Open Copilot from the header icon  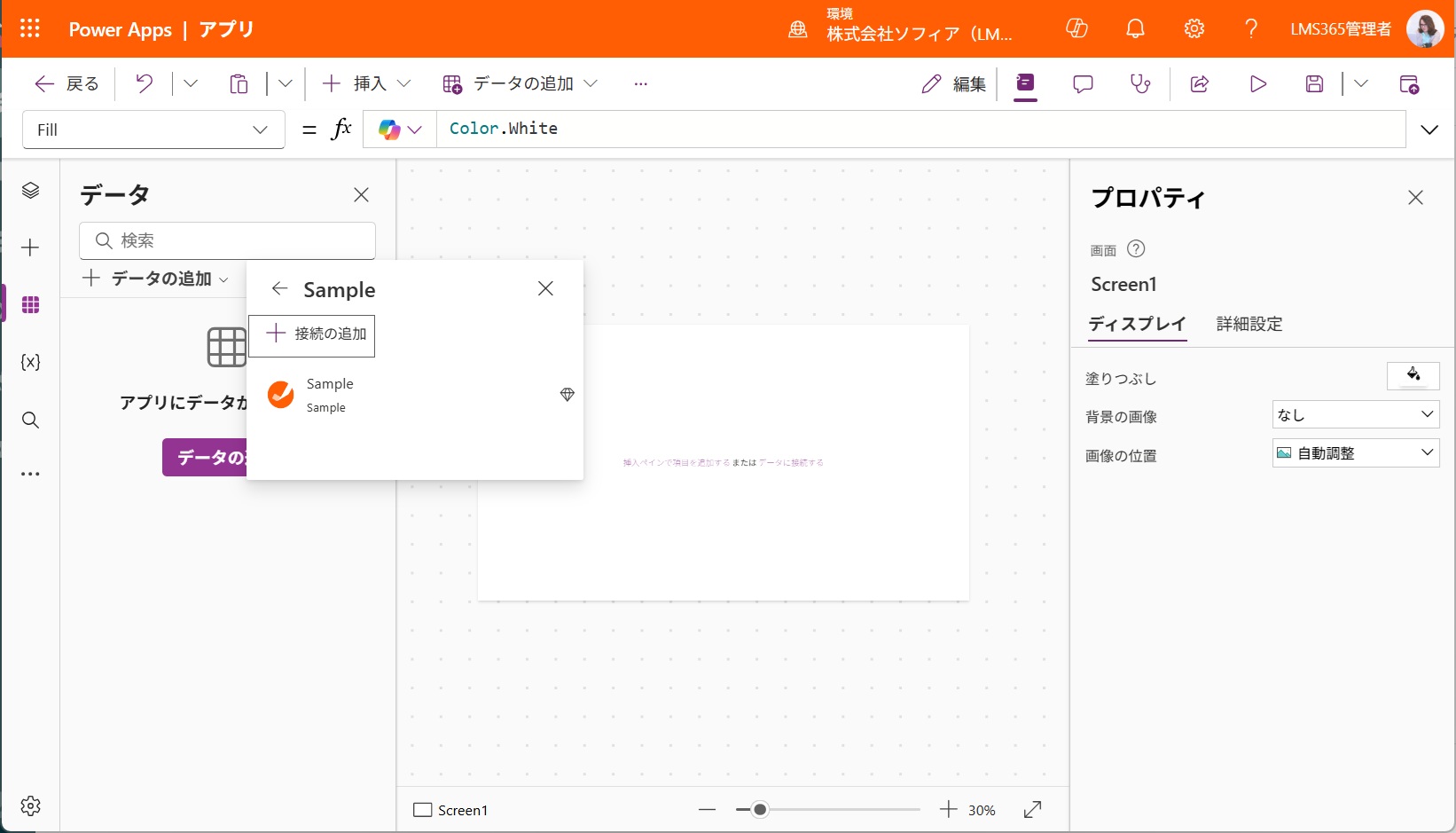(1076, 28)
